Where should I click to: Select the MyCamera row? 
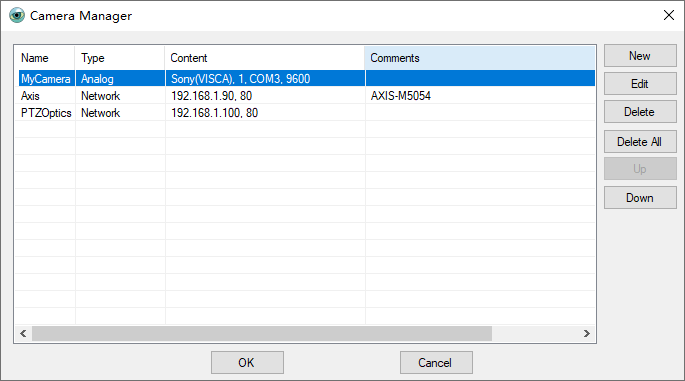tap(305, 79)
